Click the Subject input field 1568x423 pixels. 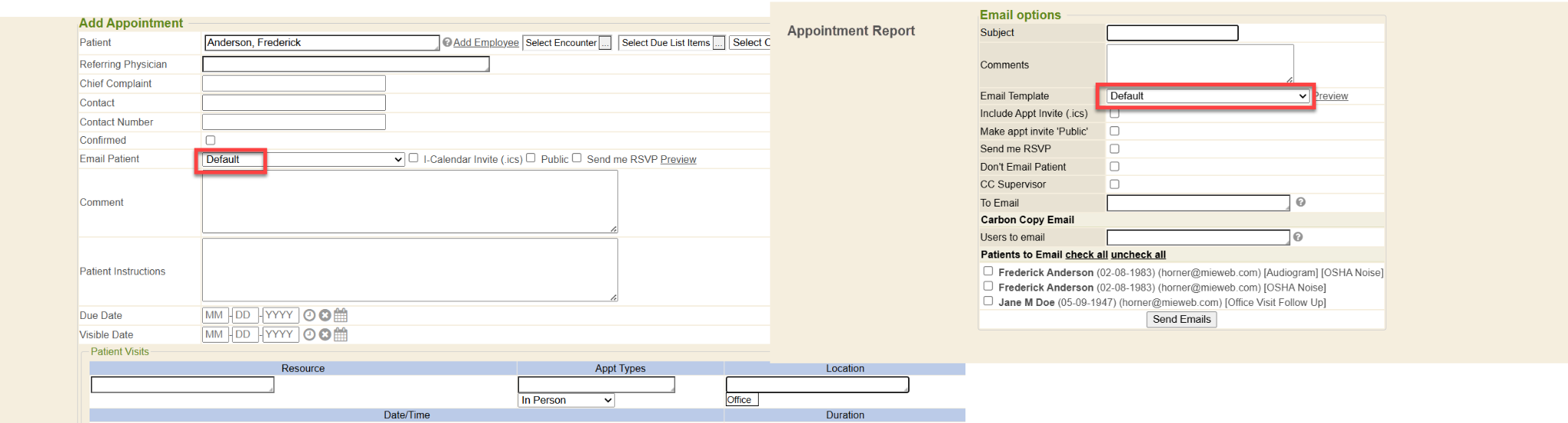coord(1172,33)
